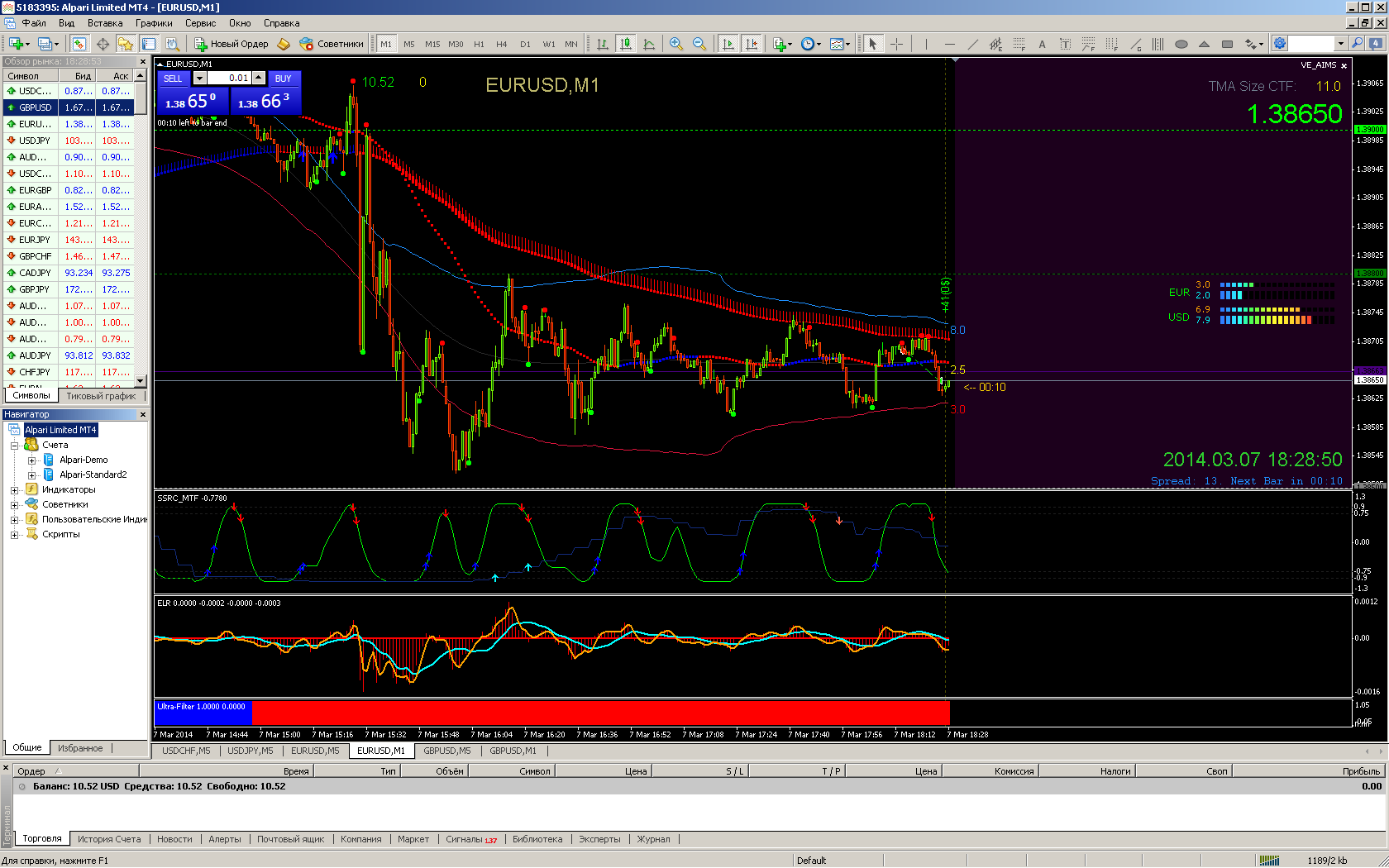The height and width of the screenshot is (868, 1389).
Task: Toggle the Navigator folder-star icon
Action: pyautogui.click(x=126, y=44)
